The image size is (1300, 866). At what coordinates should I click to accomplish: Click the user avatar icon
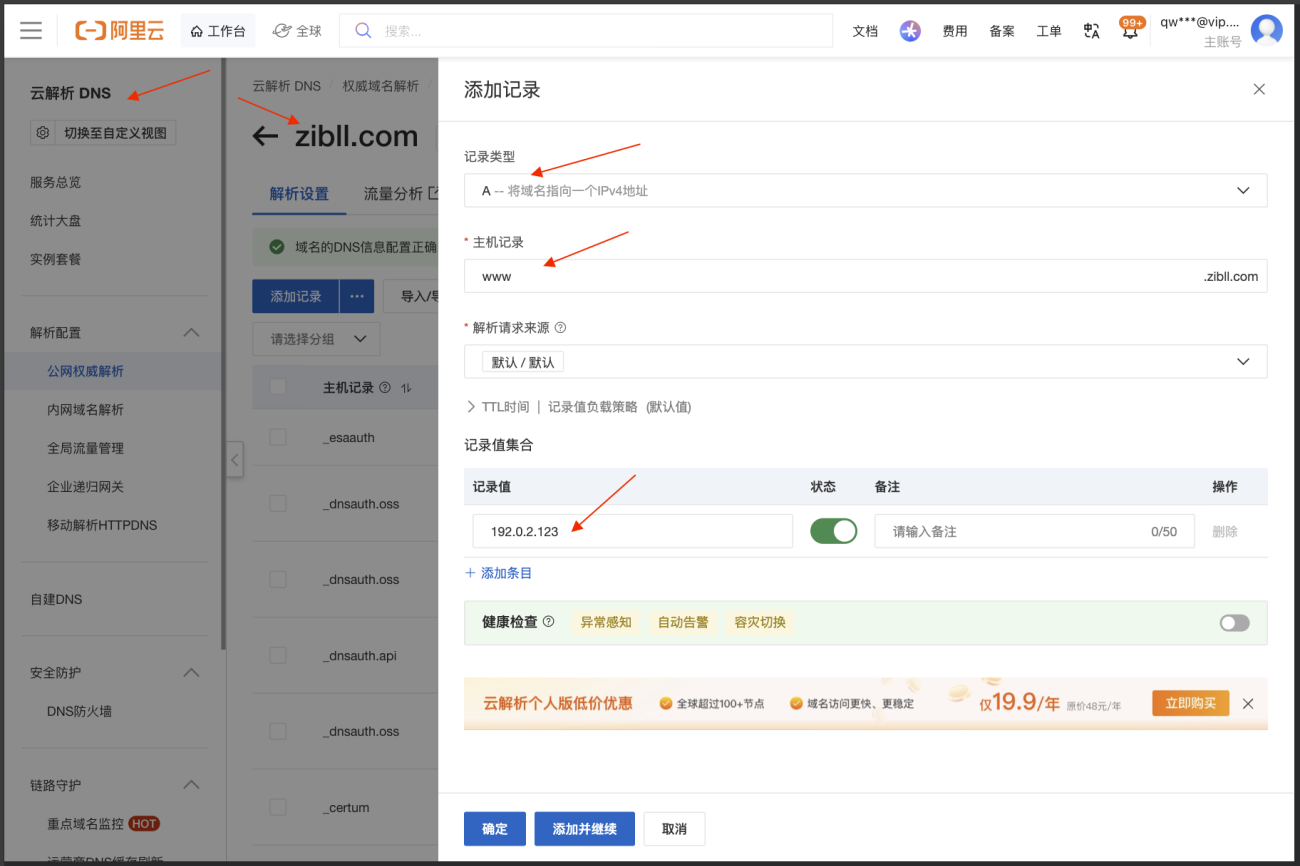pyautogui.click(x=1267, y=31)
